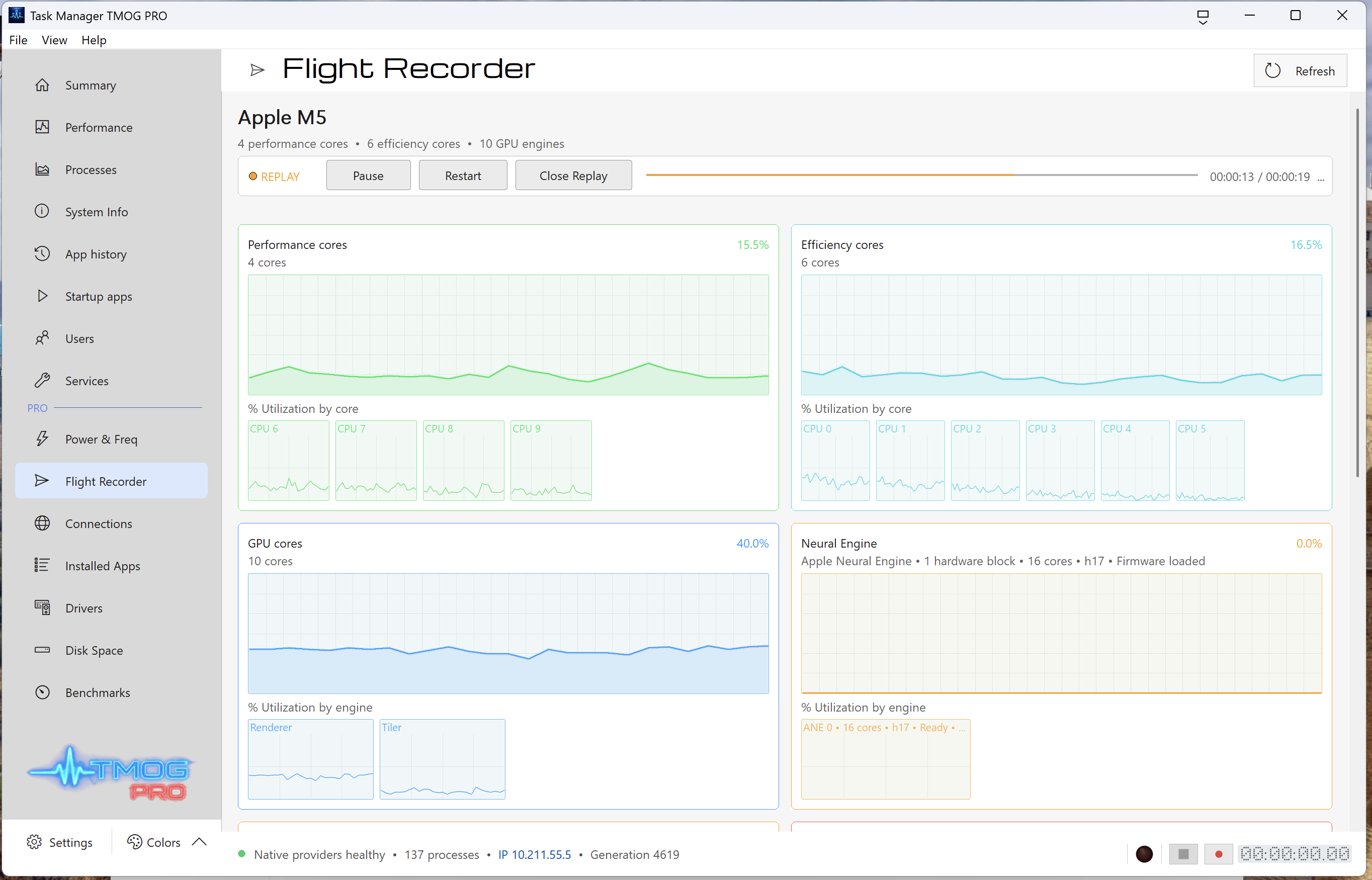Screen dimensions: 1372x880
Task: Open the App history clock icon
Action: (x=42, y=254)
